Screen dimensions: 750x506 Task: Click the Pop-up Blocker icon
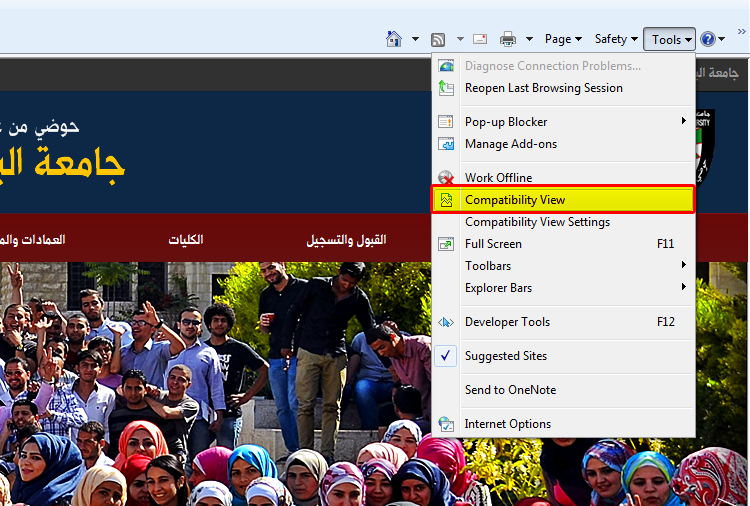coord(446,122)
